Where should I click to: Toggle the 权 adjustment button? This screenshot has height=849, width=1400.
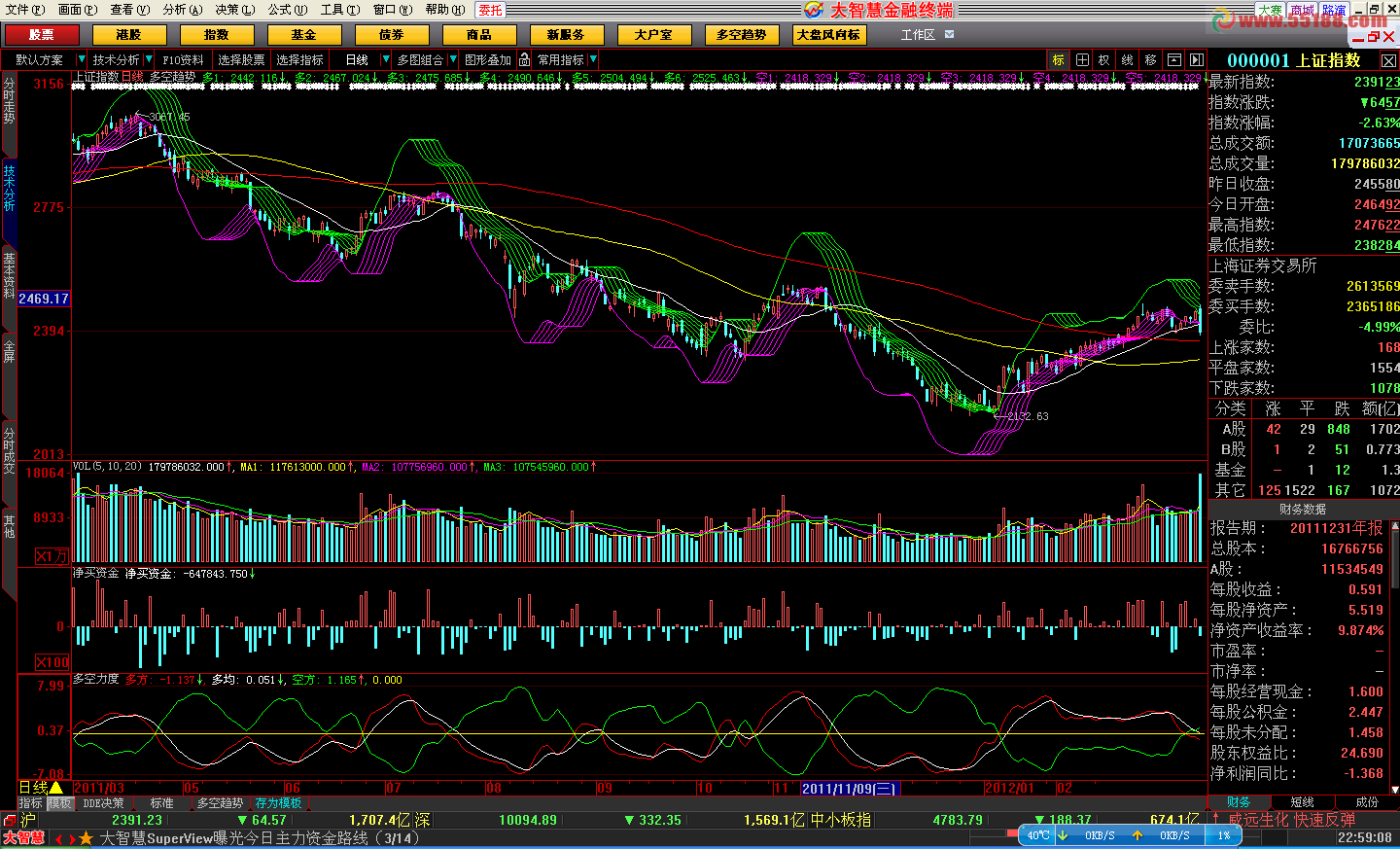[1104, 60]
